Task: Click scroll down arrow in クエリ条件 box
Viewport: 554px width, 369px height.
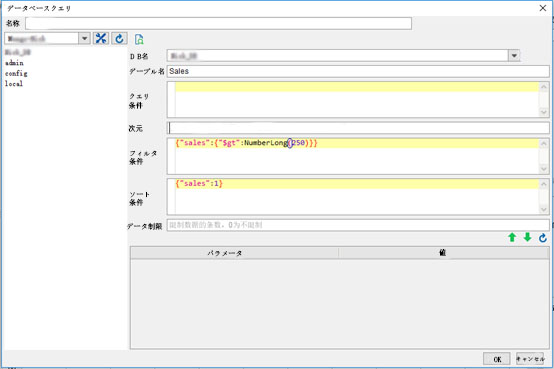Action: pyautogui.click(x=544, y=112)
